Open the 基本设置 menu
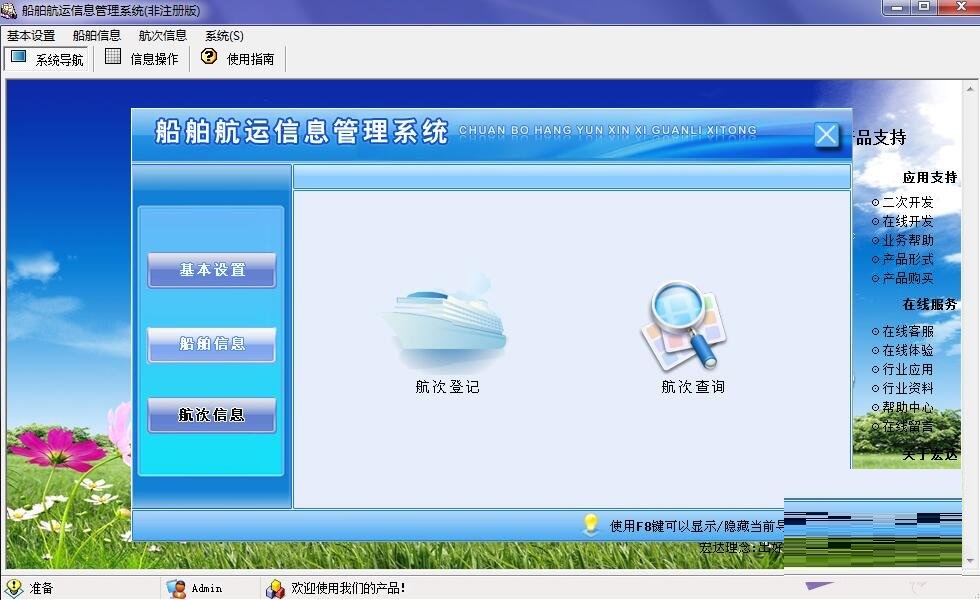This screenshot has width=980, height=600. click(31, 36)
